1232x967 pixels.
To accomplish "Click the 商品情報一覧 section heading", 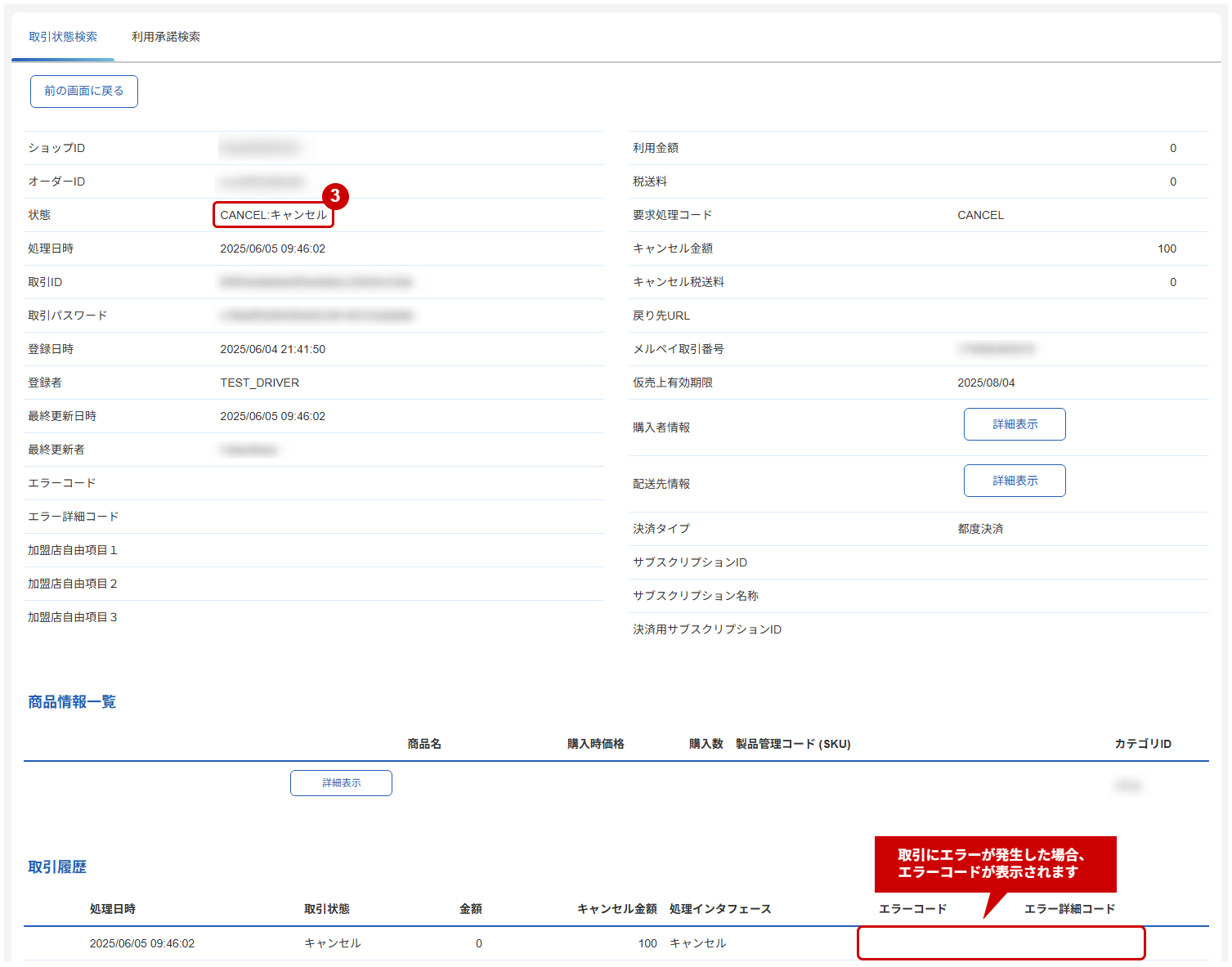I will (72, 702).
